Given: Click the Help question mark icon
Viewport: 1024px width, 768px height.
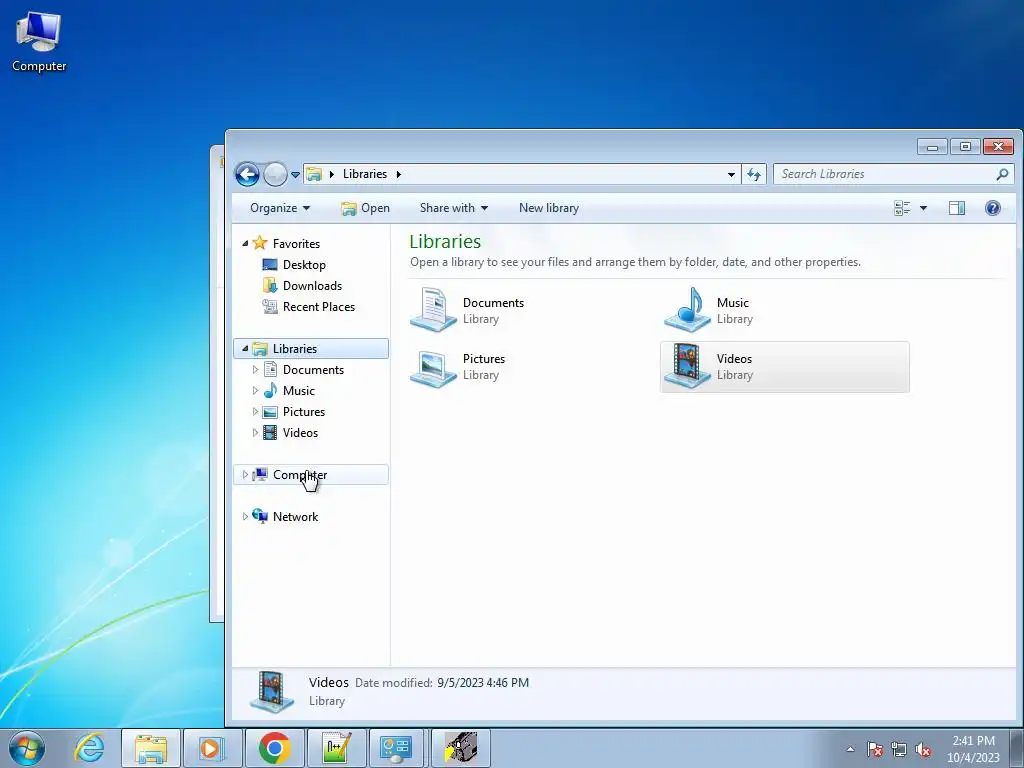Looking at the screenshot, I should (993, 208).
